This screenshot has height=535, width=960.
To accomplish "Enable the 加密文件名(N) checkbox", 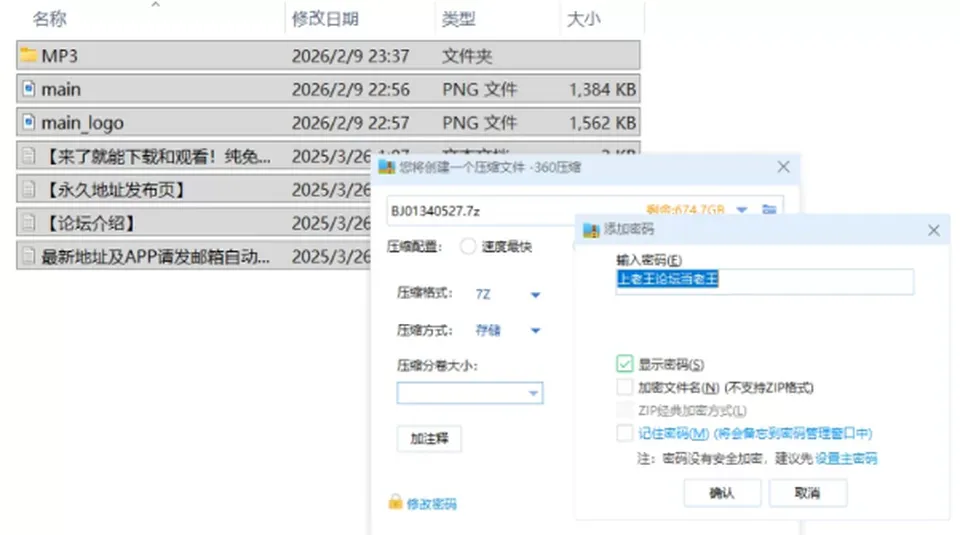I will (624, 387).
